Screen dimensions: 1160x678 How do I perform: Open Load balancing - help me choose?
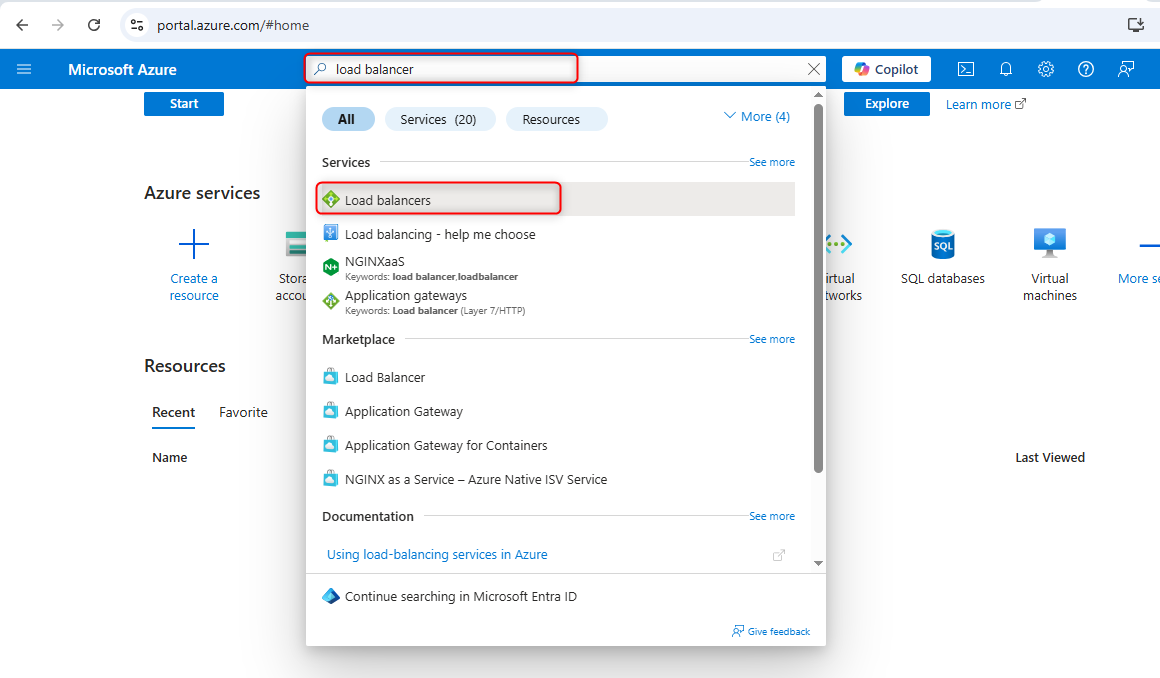coord(559,234)
